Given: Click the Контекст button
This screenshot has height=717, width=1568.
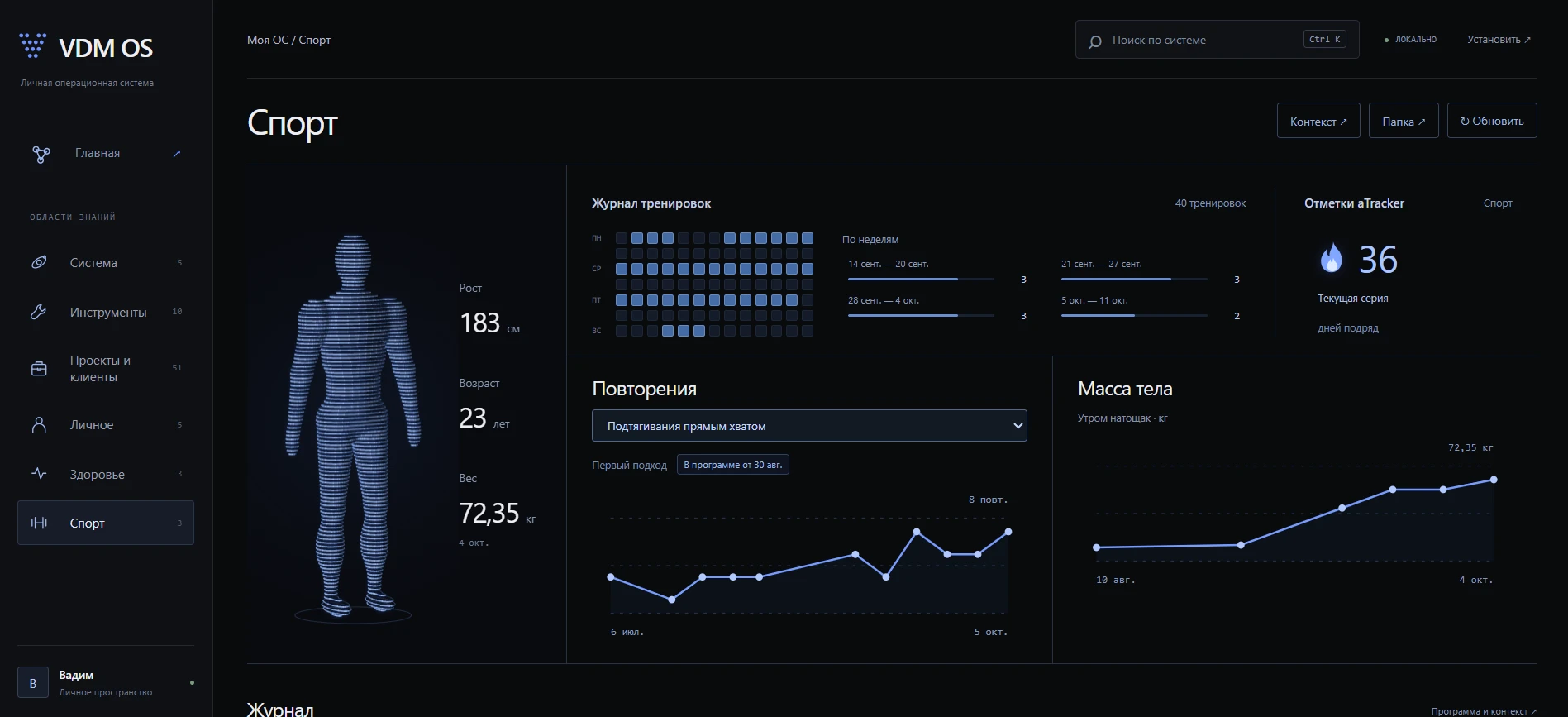Looking at the screenshot, I should 1318,121.
